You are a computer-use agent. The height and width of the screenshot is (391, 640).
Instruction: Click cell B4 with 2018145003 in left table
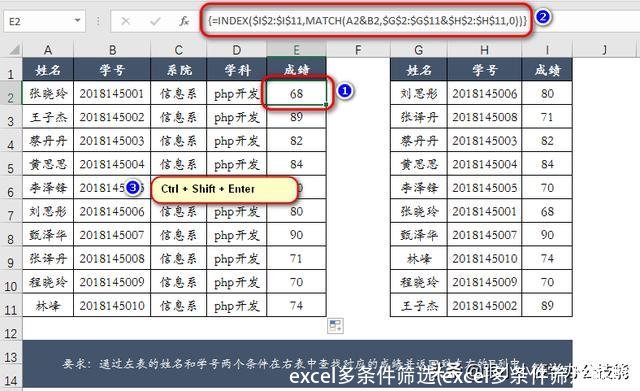112,141
